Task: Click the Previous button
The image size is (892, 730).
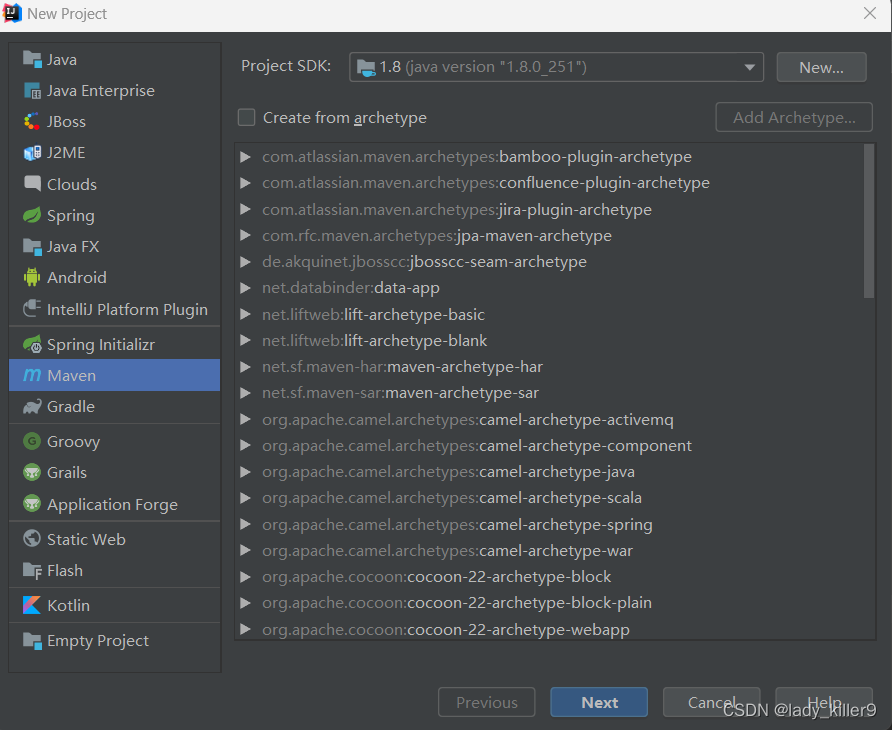Action: [486, 702]
